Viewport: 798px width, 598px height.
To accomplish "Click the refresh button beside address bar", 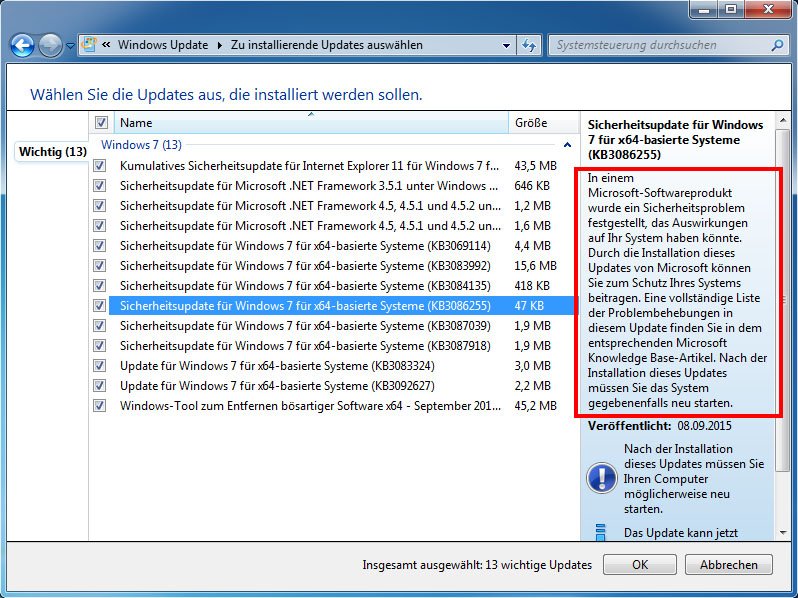I will (x=529, y=45).
